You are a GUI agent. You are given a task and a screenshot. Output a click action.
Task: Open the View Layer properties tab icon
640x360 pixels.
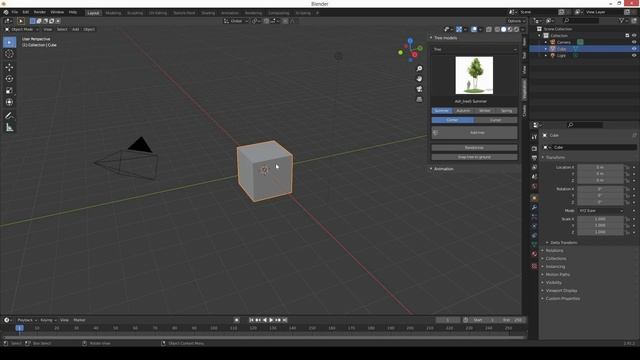pyautogui.click(x=534, y=167)
